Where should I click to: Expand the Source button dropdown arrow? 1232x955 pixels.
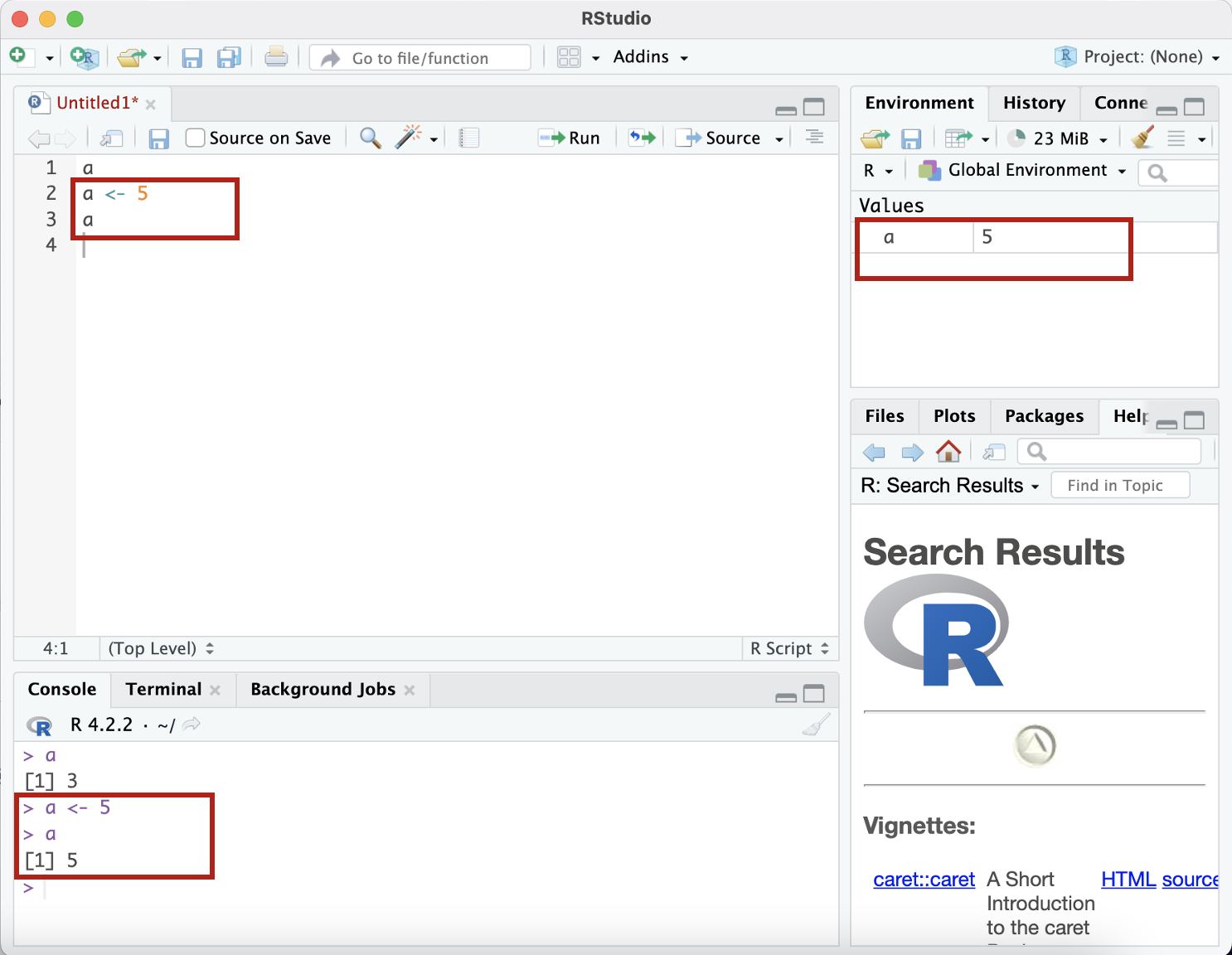pyautogui.click(x=779, y=139)
